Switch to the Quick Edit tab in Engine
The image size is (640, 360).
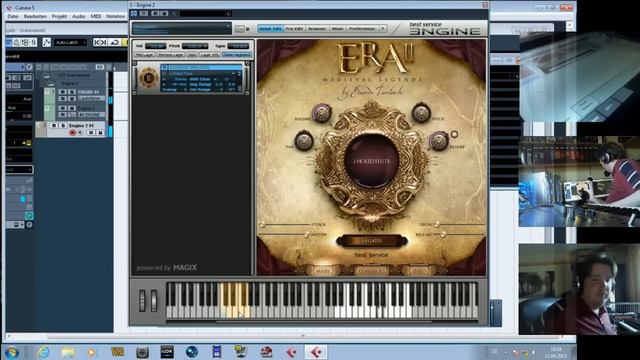[270, 29]
